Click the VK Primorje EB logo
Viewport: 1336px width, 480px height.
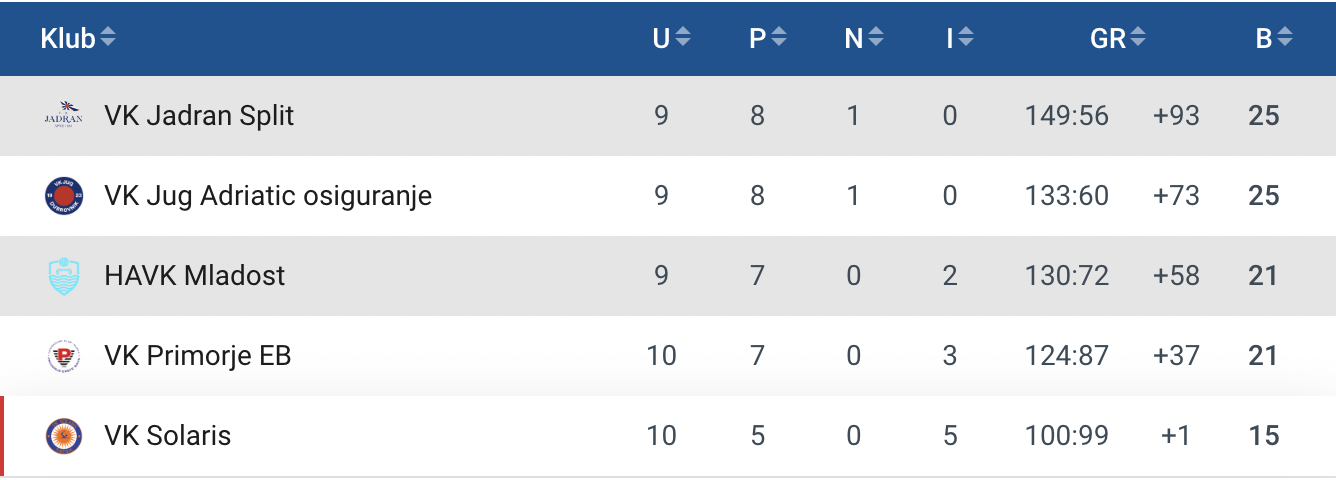[64, 356]
